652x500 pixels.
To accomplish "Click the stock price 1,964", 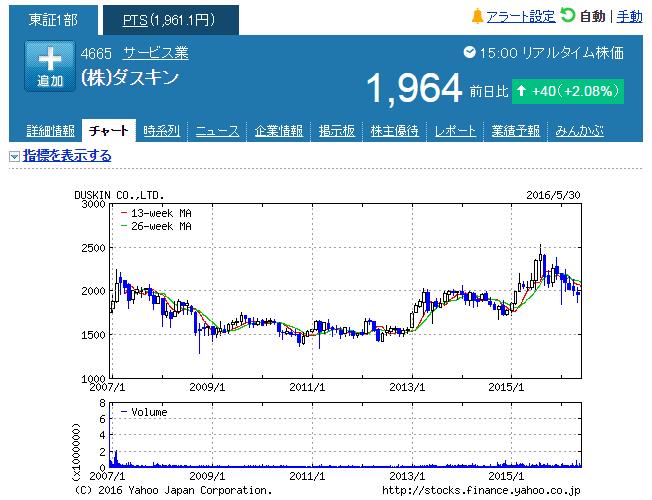I will (414, 88).
